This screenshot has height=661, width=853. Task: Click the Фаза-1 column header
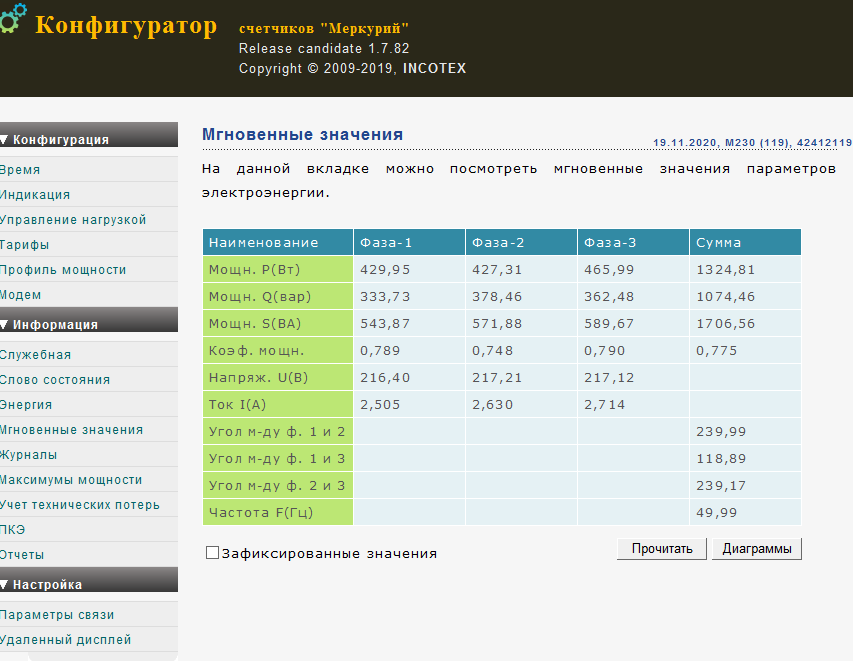coord(410,242)
